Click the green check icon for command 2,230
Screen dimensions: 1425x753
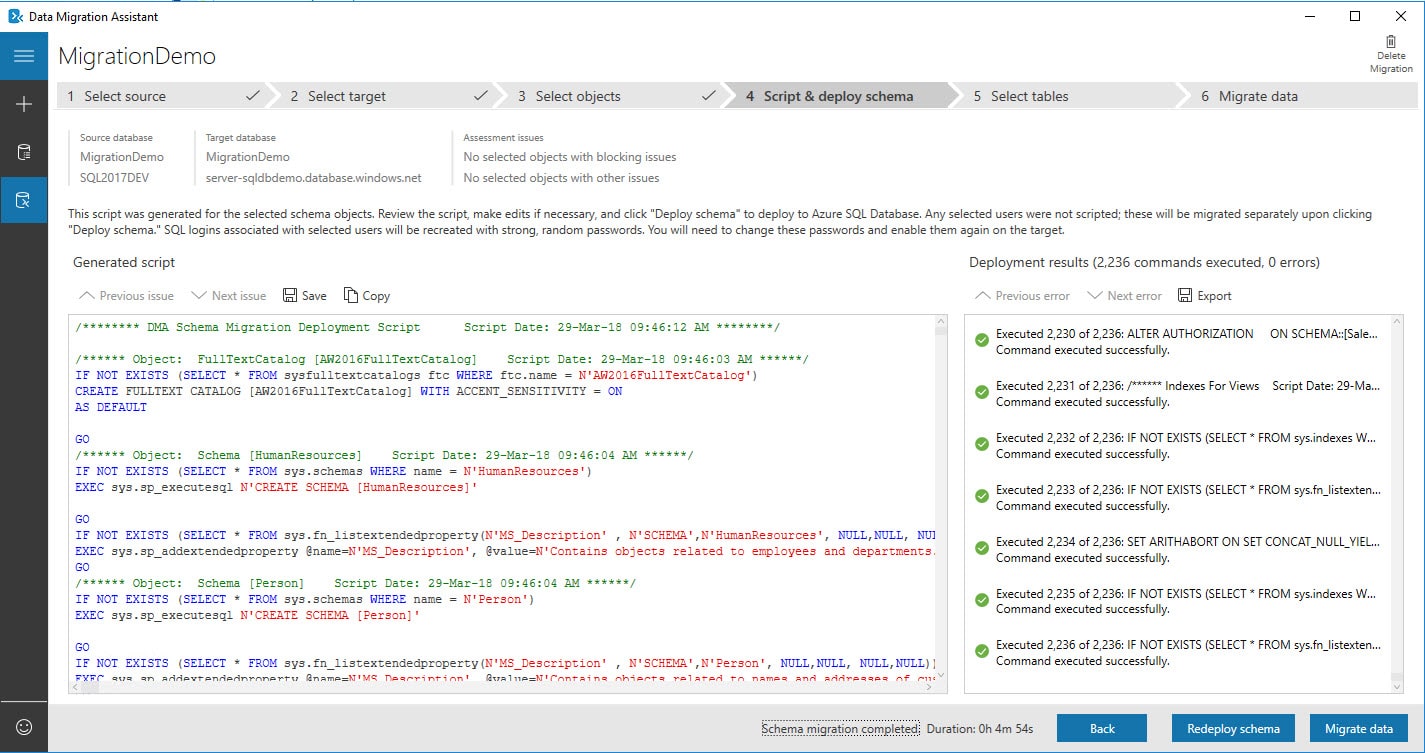[x=982, y=341]
